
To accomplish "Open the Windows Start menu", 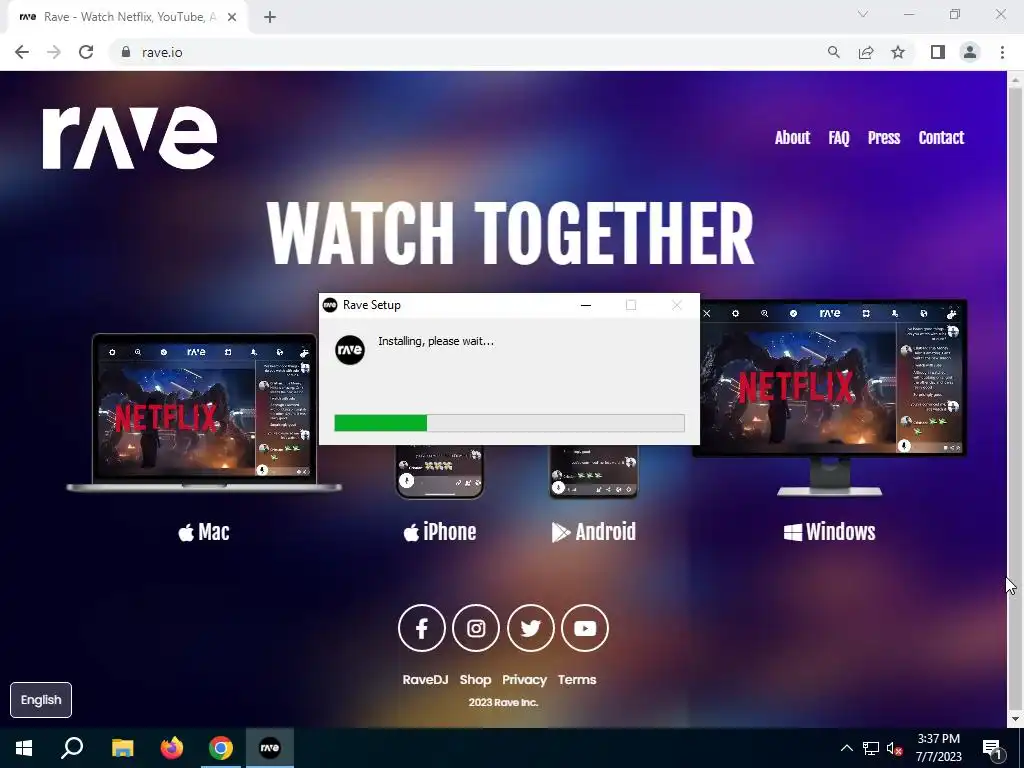I will click(x=24, y=748).
